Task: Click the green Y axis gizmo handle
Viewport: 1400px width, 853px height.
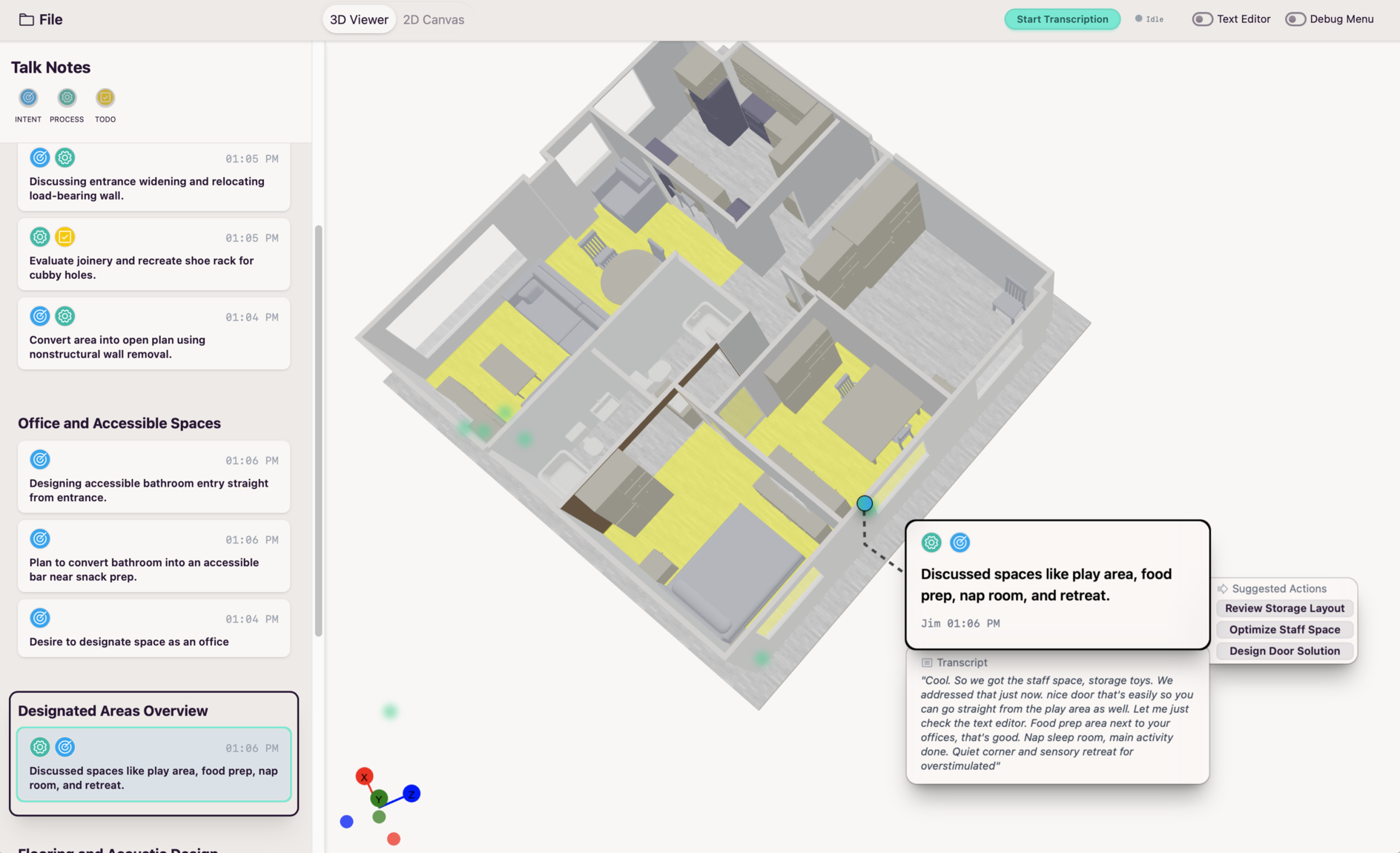Action: (x=379, y=799)
